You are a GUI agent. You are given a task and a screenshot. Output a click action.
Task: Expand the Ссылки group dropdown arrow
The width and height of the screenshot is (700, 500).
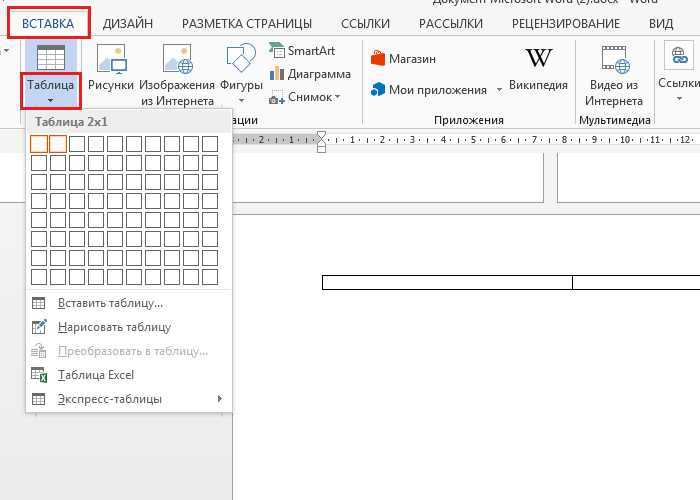point(679,99)
